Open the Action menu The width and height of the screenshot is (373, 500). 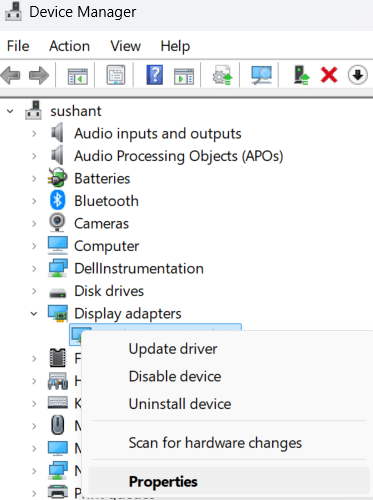tap(69, 46)
